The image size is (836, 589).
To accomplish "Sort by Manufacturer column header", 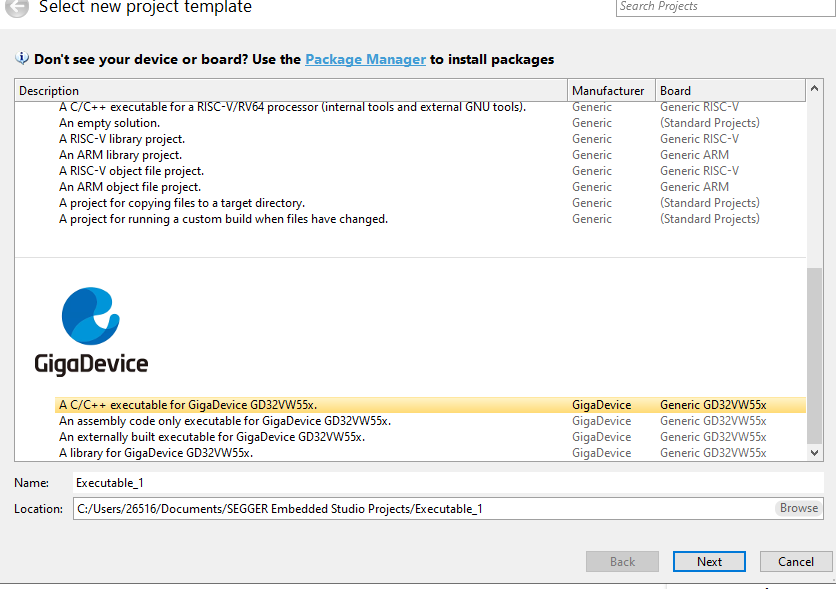I will click(612, 91).
